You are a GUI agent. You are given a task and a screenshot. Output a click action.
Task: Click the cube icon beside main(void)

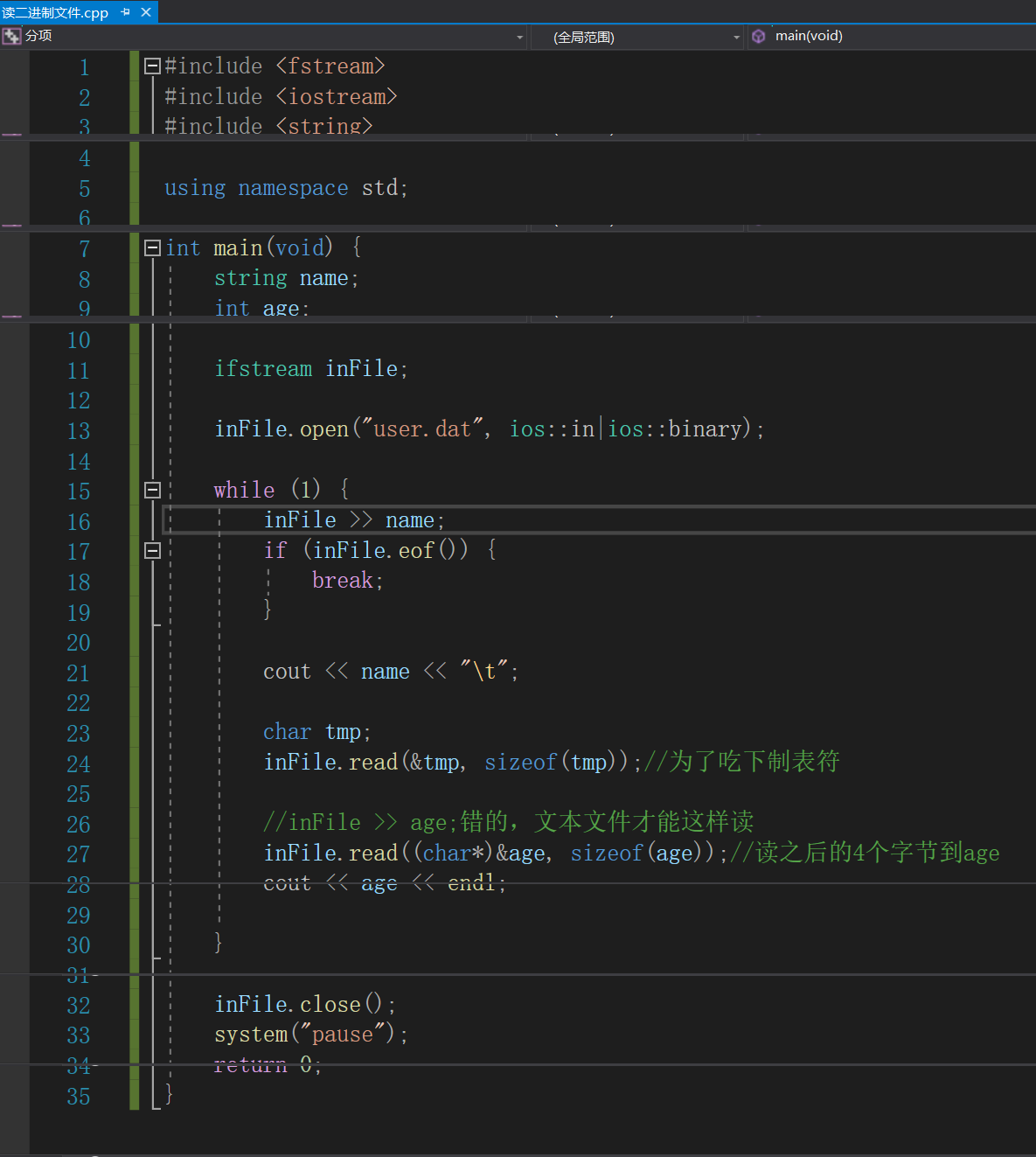(759, 36)
